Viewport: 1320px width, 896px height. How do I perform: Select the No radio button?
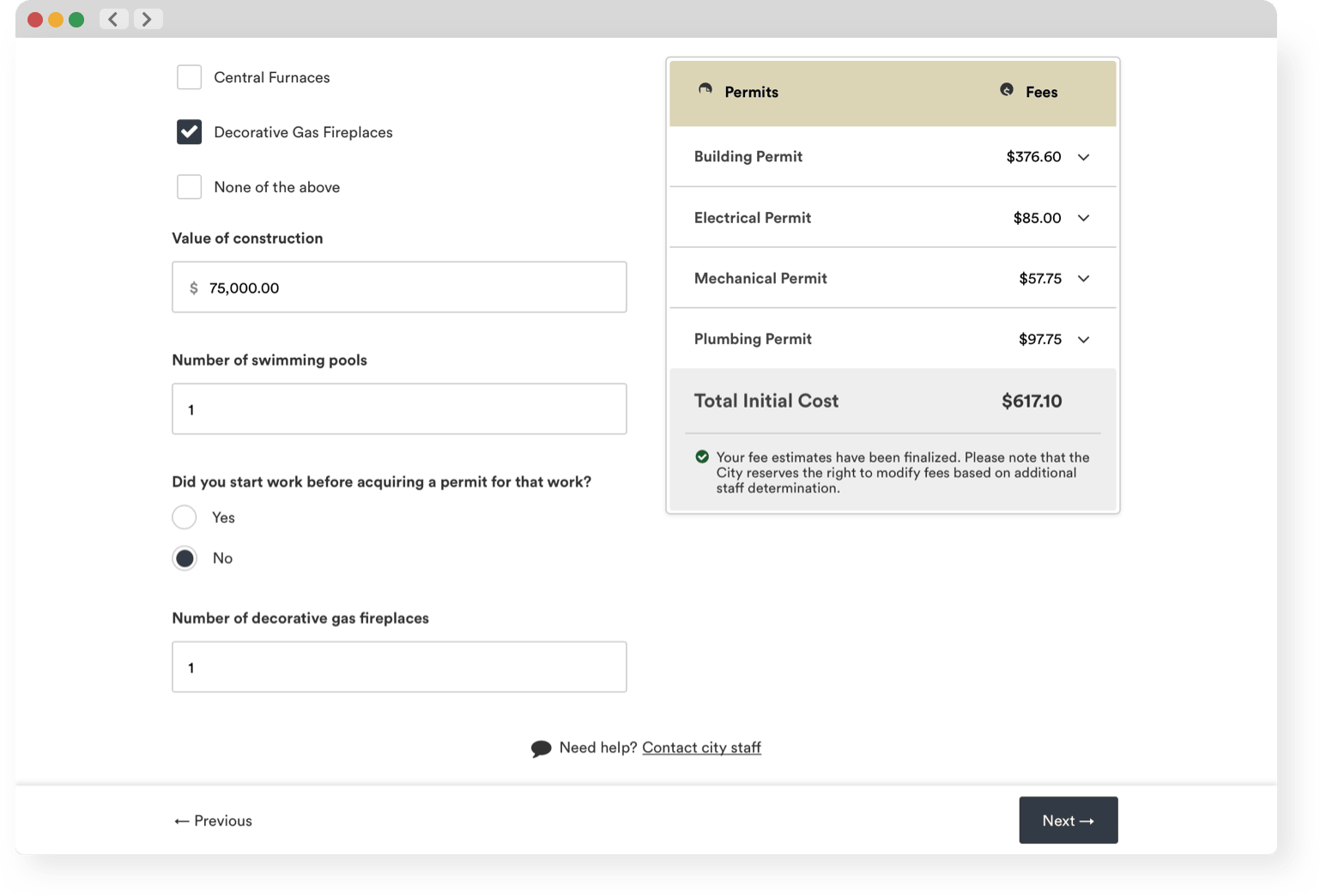coord(185,559)
